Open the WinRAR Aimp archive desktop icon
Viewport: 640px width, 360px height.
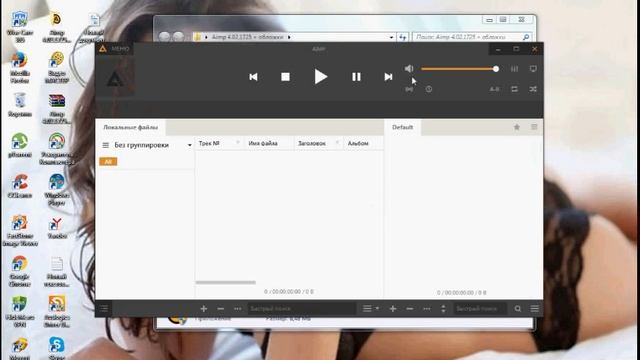57,109
